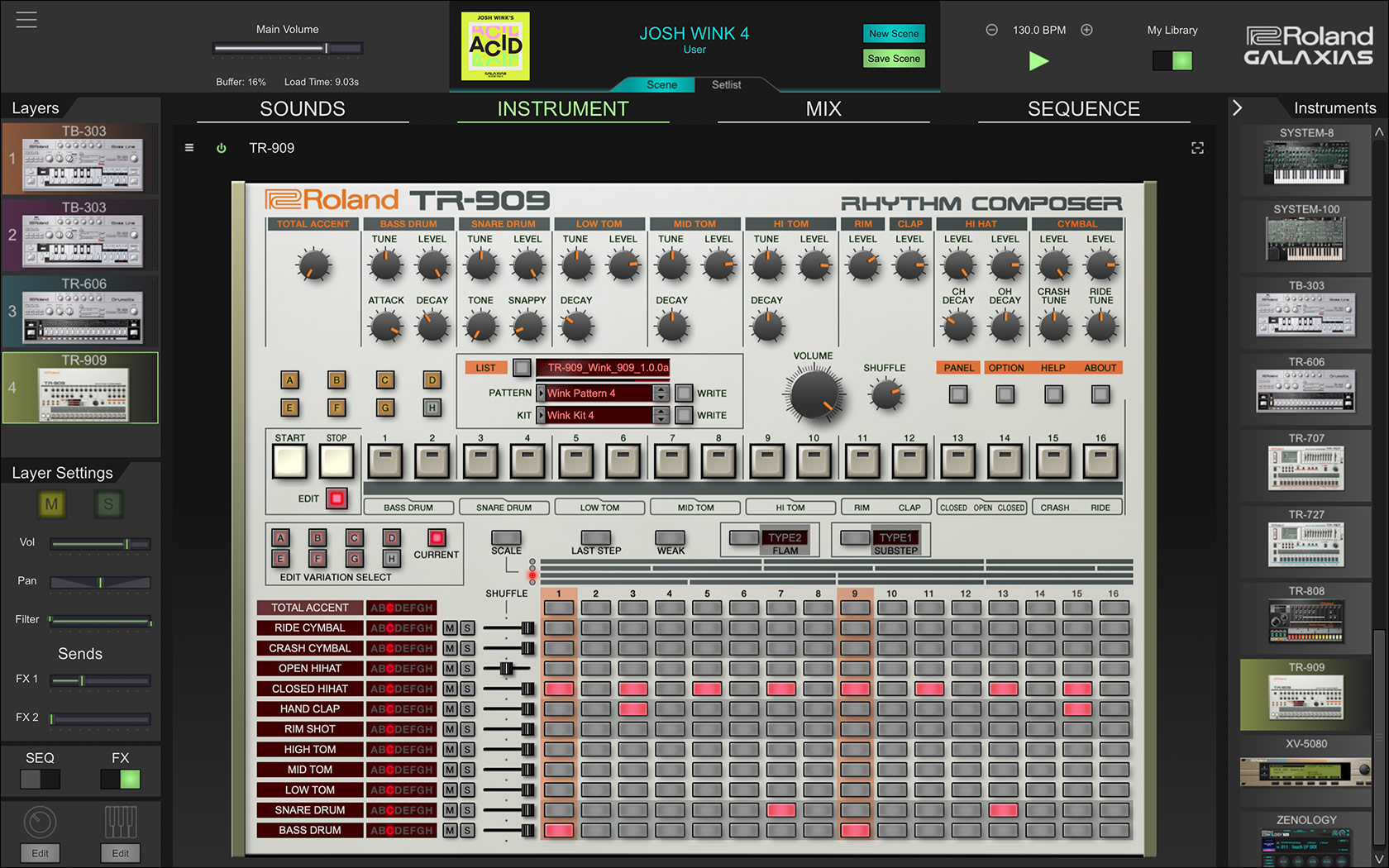Click the TOTAL ACCENT knob
1389x868 pixels.
click(x=313, y=265)
